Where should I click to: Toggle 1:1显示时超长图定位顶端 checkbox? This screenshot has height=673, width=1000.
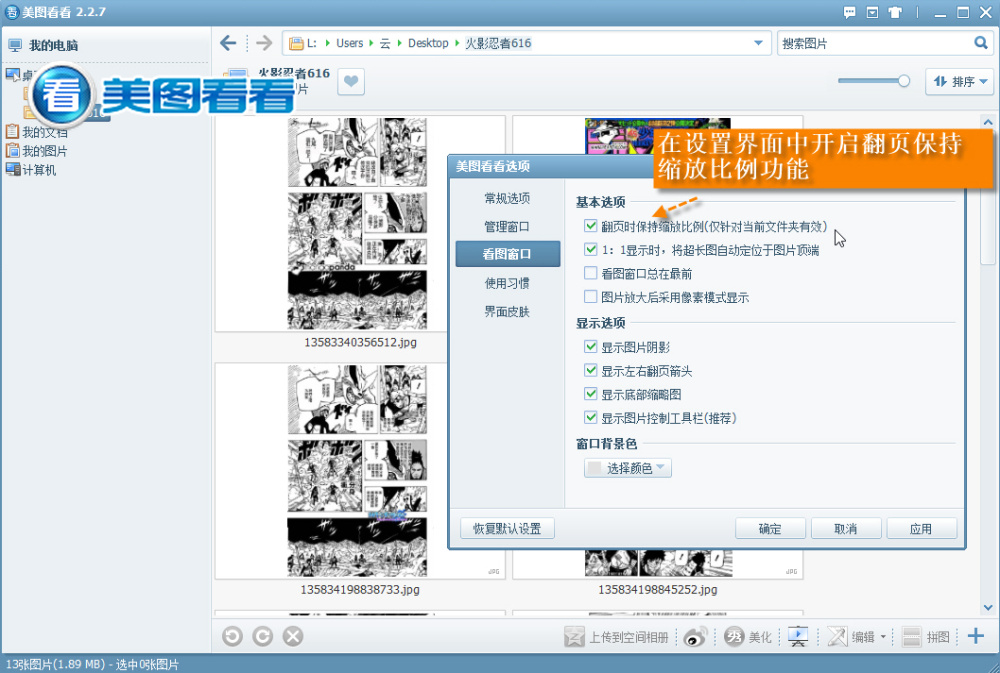pos(591,249)
